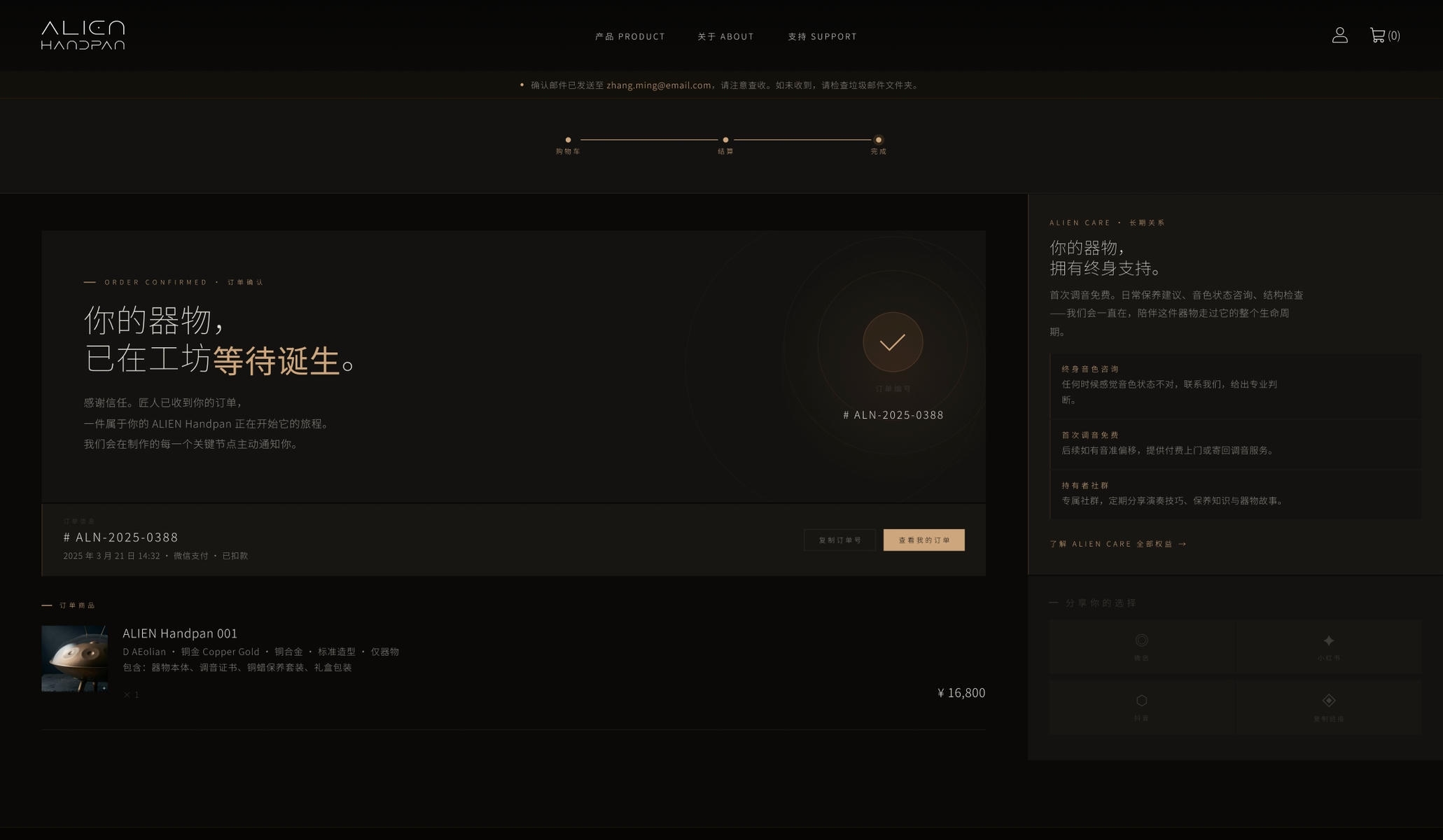1443x840 pixels.
Task: Click the 查看我的订单 button
Action: [924, 540]
